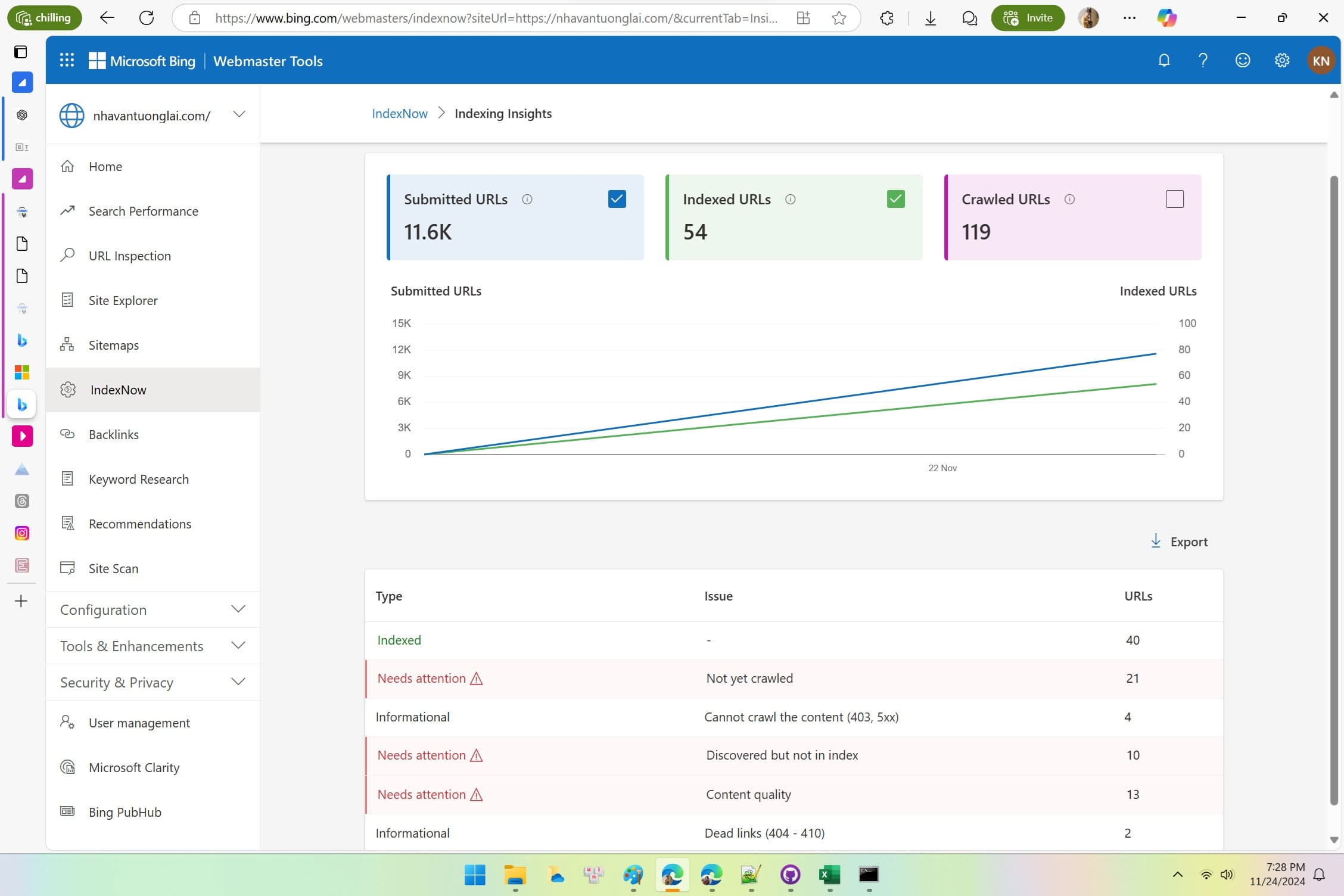Open the browser downloads icon
The height and width of the screenshot is (896, 1344).
tap(930, 18)
